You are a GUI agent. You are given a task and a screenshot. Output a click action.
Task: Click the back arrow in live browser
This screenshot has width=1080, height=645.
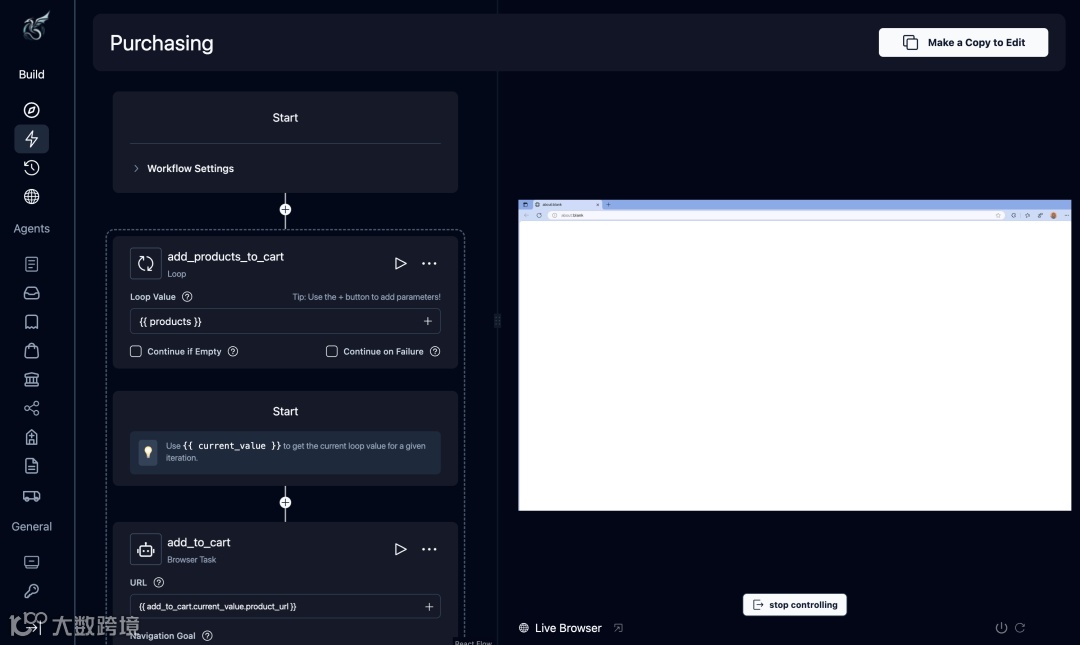point(526,216)
